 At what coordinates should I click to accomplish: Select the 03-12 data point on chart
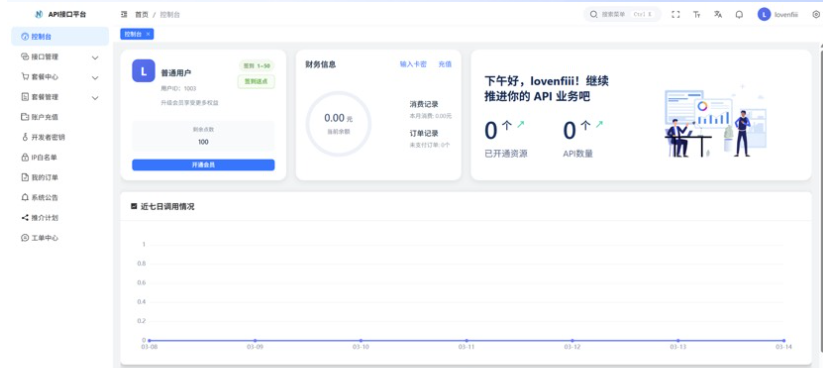[x=572, y=341]
